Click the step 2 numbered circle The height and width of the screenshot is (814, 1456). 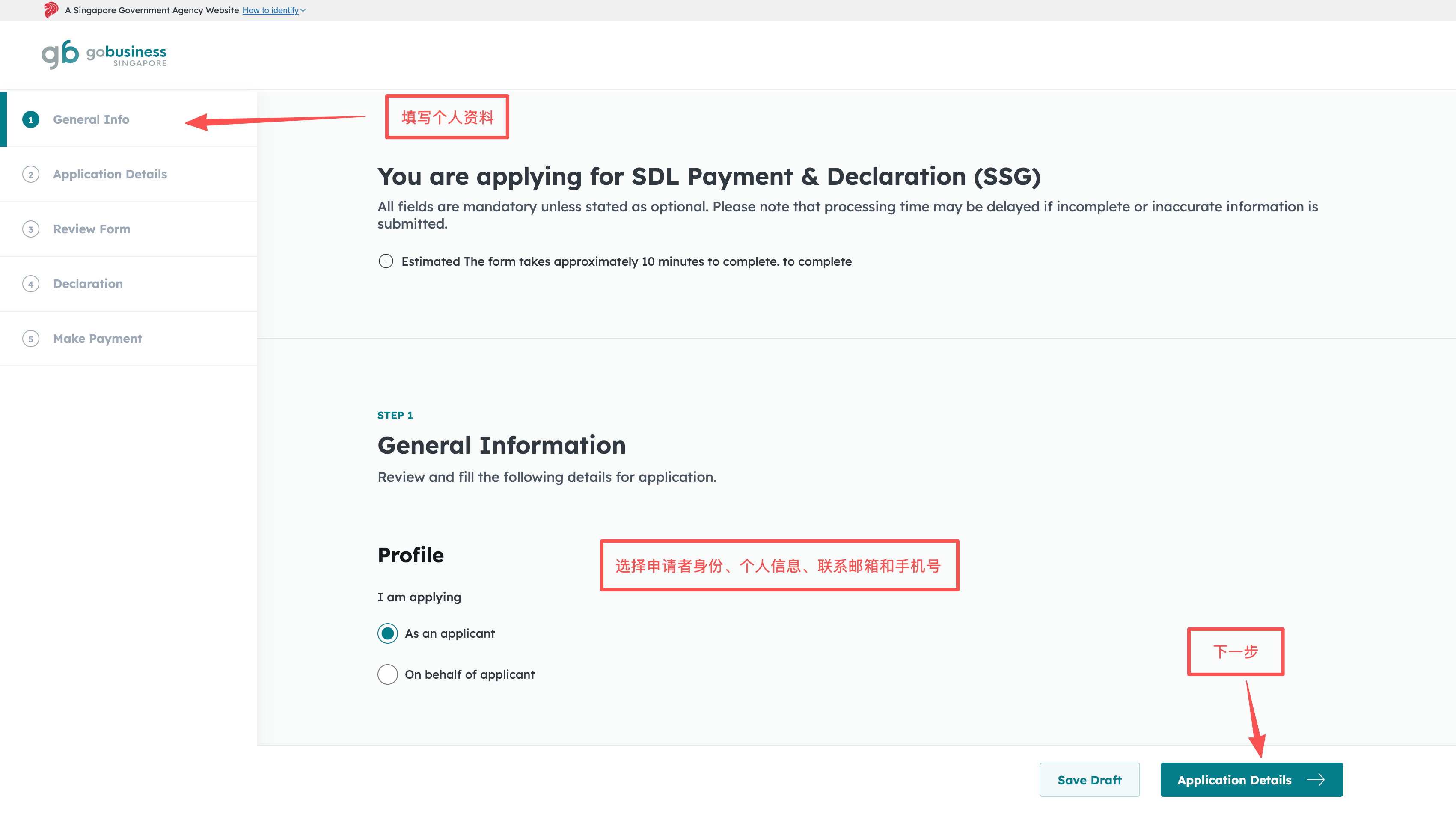coord(30,174)
